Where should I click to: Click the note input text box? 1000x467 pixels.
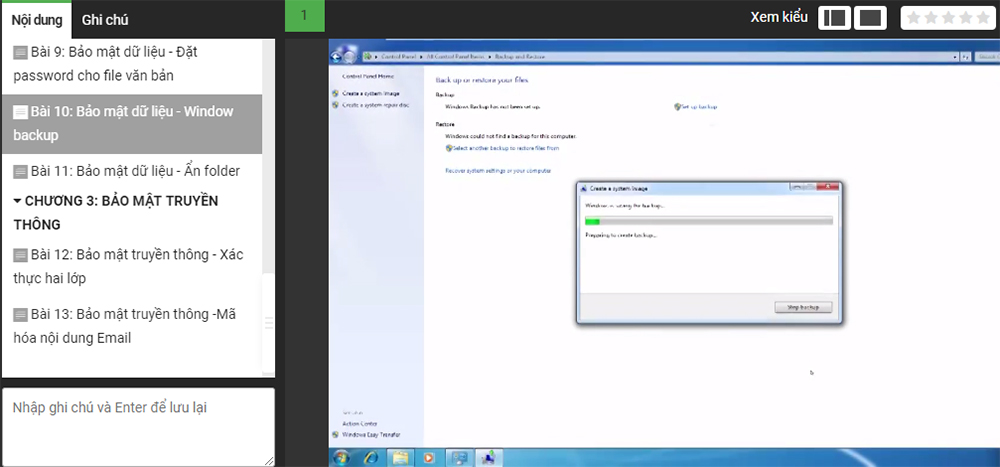click(x=138, y=426)
